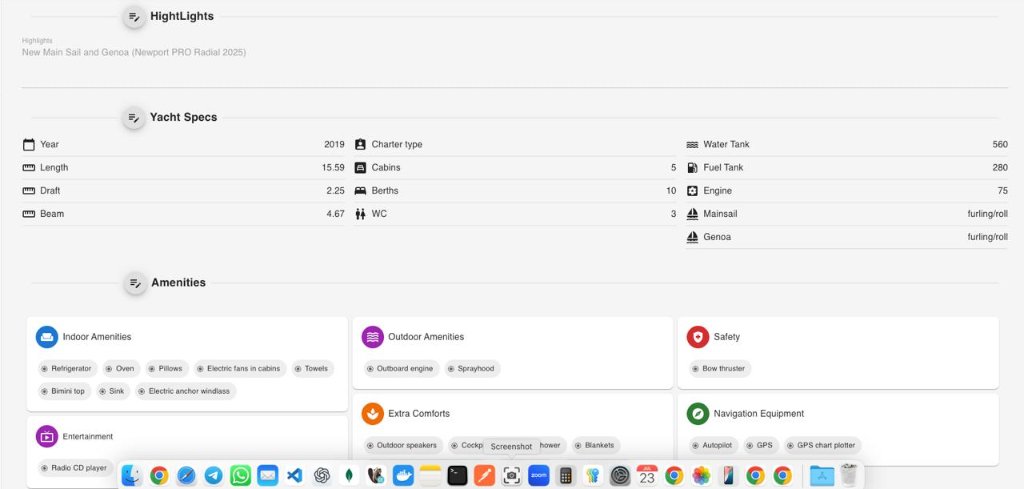Select the Bow thruster safety chip
The width and height of the screenshot is (1024, 489).
718,368
